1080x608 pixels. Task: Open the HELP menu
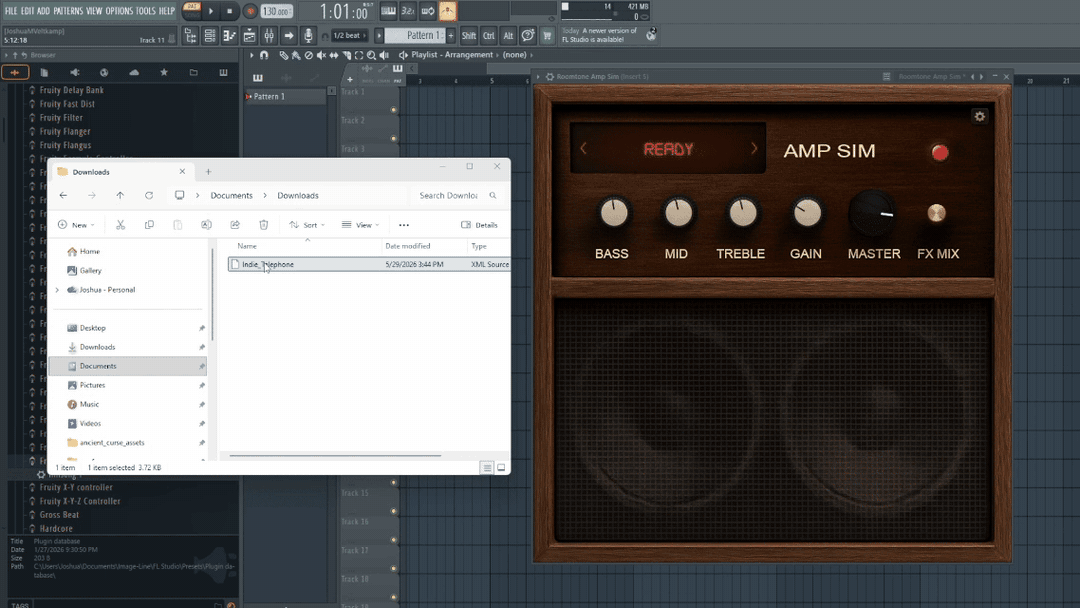coord(167,11)
